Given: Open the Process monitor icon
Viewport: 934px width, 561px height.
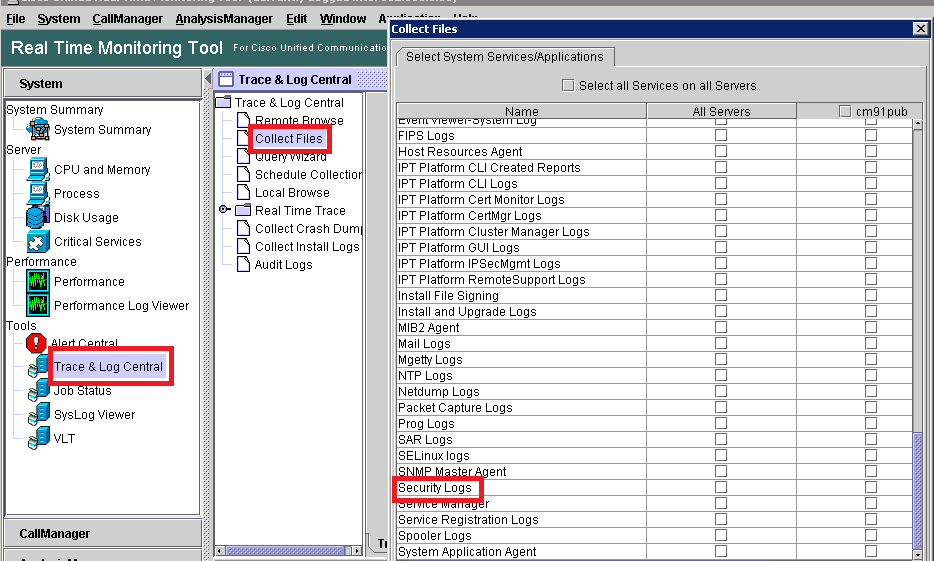Looking at the screenshot, I should [38, 194].
